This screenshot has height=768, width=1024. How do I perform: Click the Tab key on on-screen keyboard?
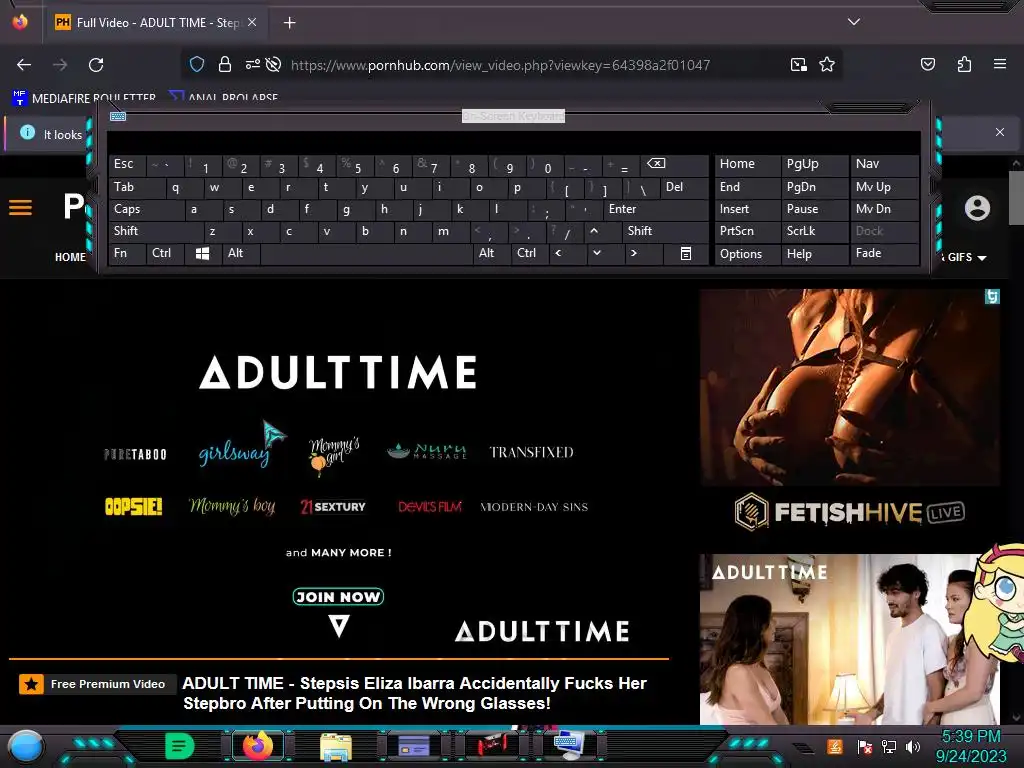[136, 188]
